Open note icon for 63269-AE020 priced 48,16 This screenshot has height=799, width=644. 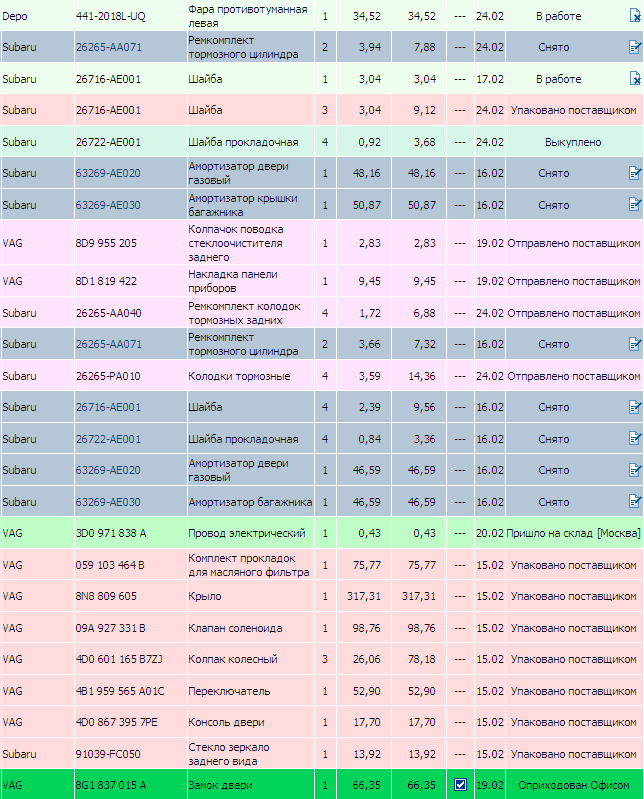[635, 173]
